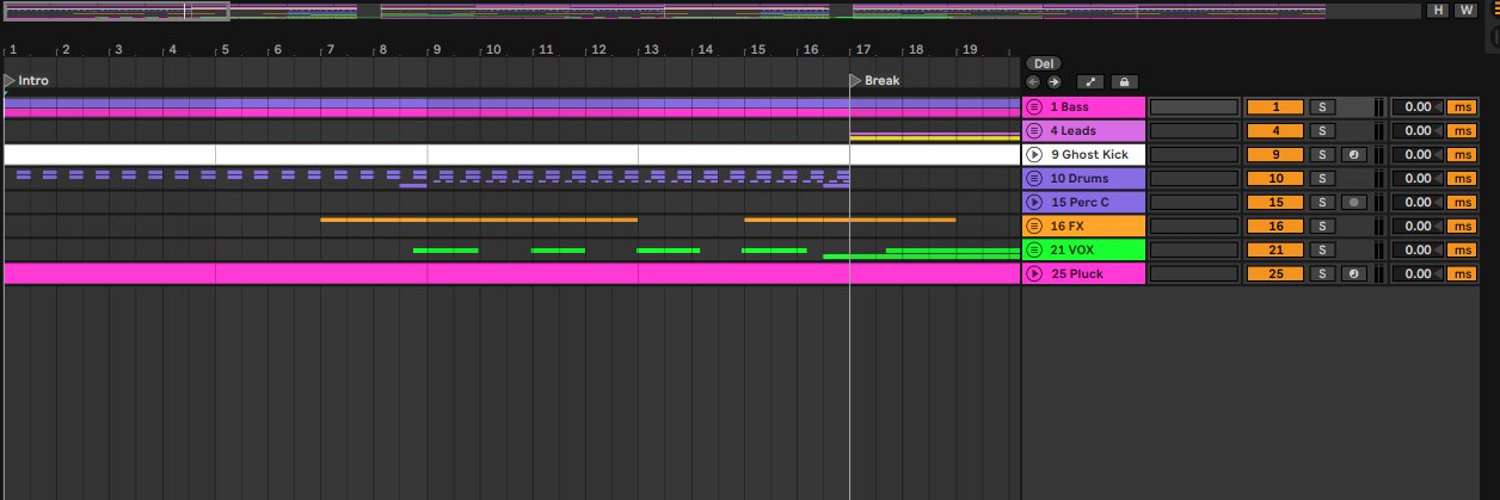Click the 15 Perc C track delay 0.00 field
The height and width of the screenshot is (500, 1500).
coord(1418,202)
